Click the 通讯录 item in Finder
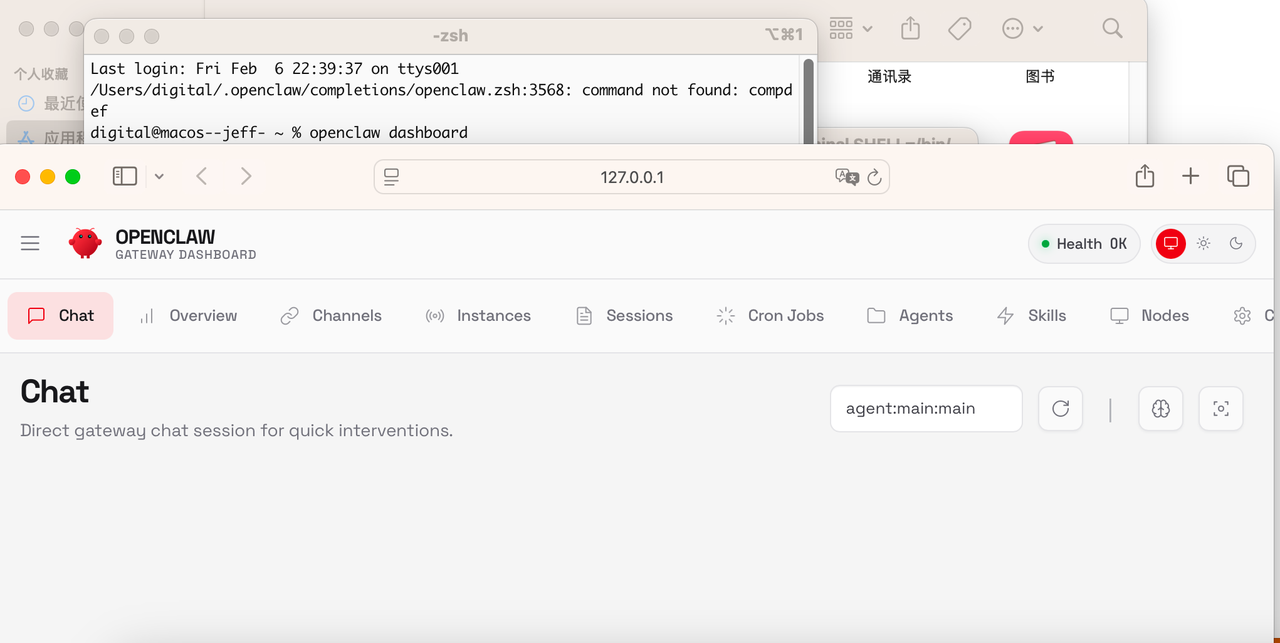Image resolution: width=1280 pixels, height=643 pixels. [x=889, y=77]
